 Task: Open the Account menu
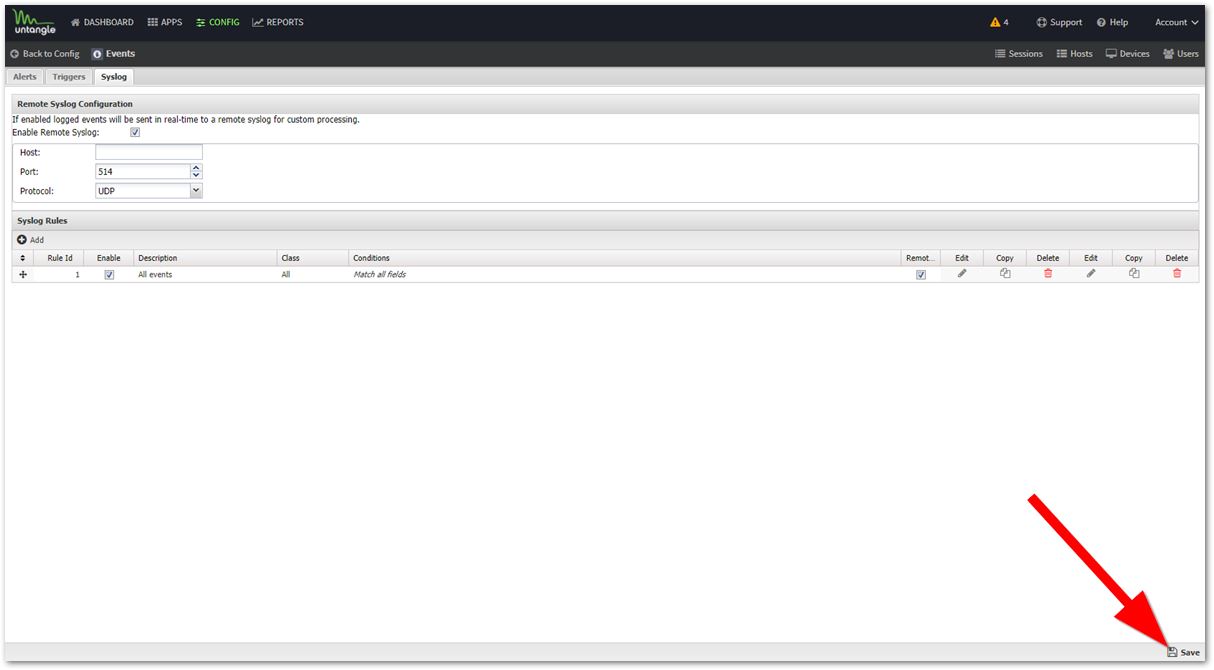[x=1176, y=22]
